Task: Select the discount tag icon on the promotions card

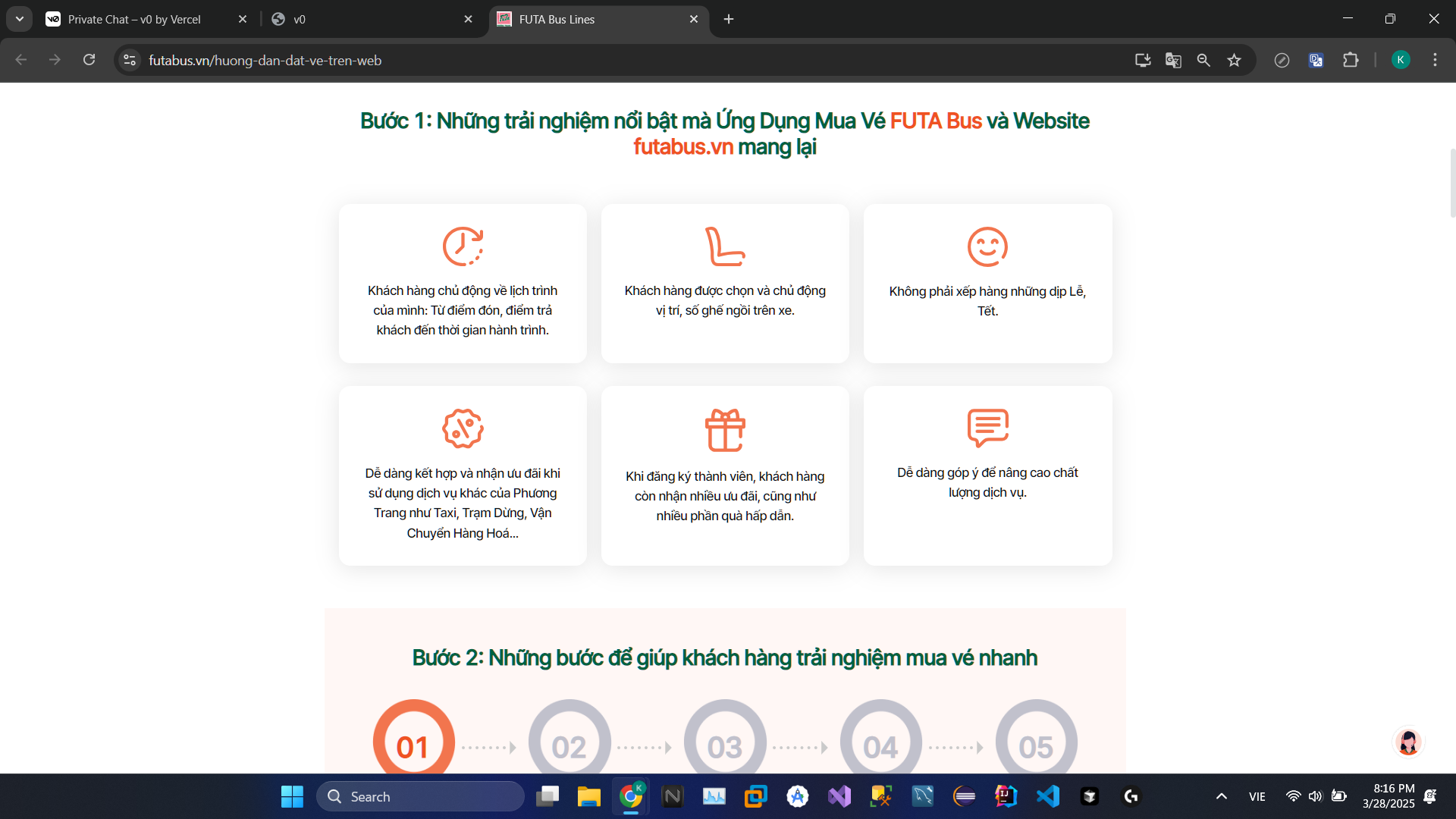Action: pyautogui.click(x=463, y=427)
